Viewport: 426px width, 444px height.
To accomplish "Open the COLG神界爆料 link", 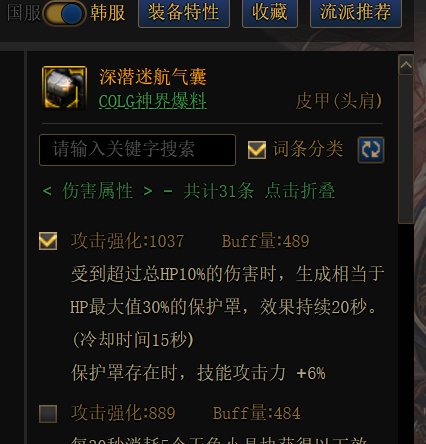I will coord(153,101).
